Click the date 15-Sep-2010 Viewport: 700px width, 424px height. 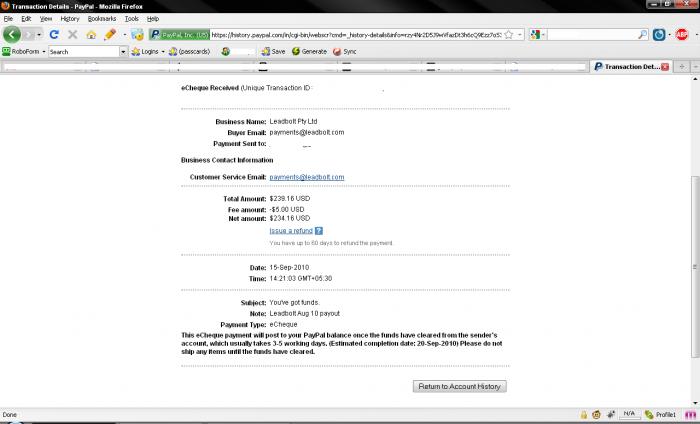tap(289, 267)
